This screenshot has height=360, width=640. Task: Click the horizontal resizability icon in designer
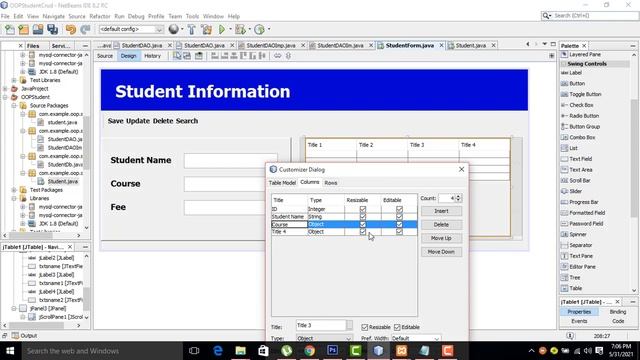278,56
